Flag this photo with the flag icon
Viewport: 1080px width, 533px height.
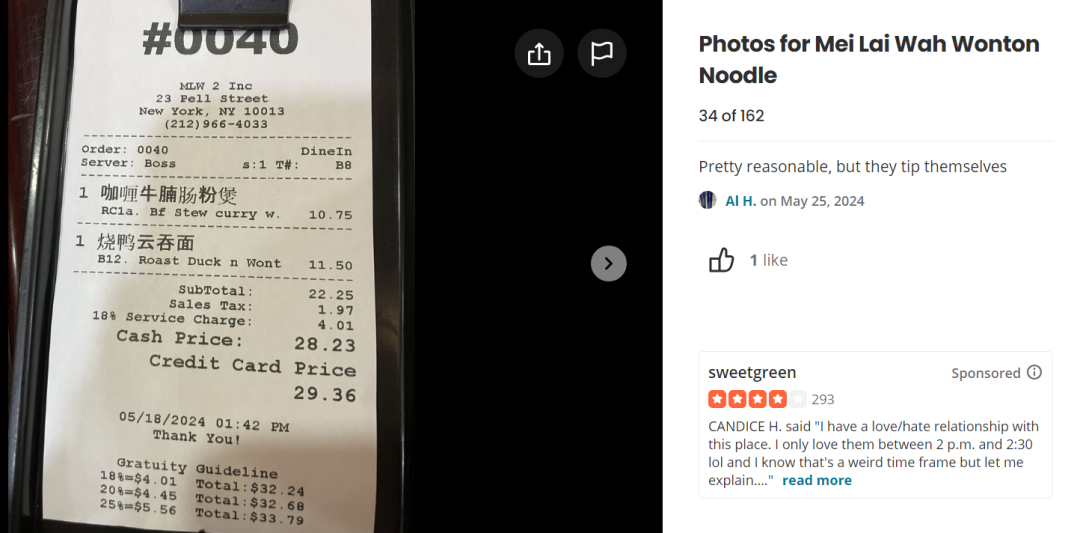coord(601,54)
